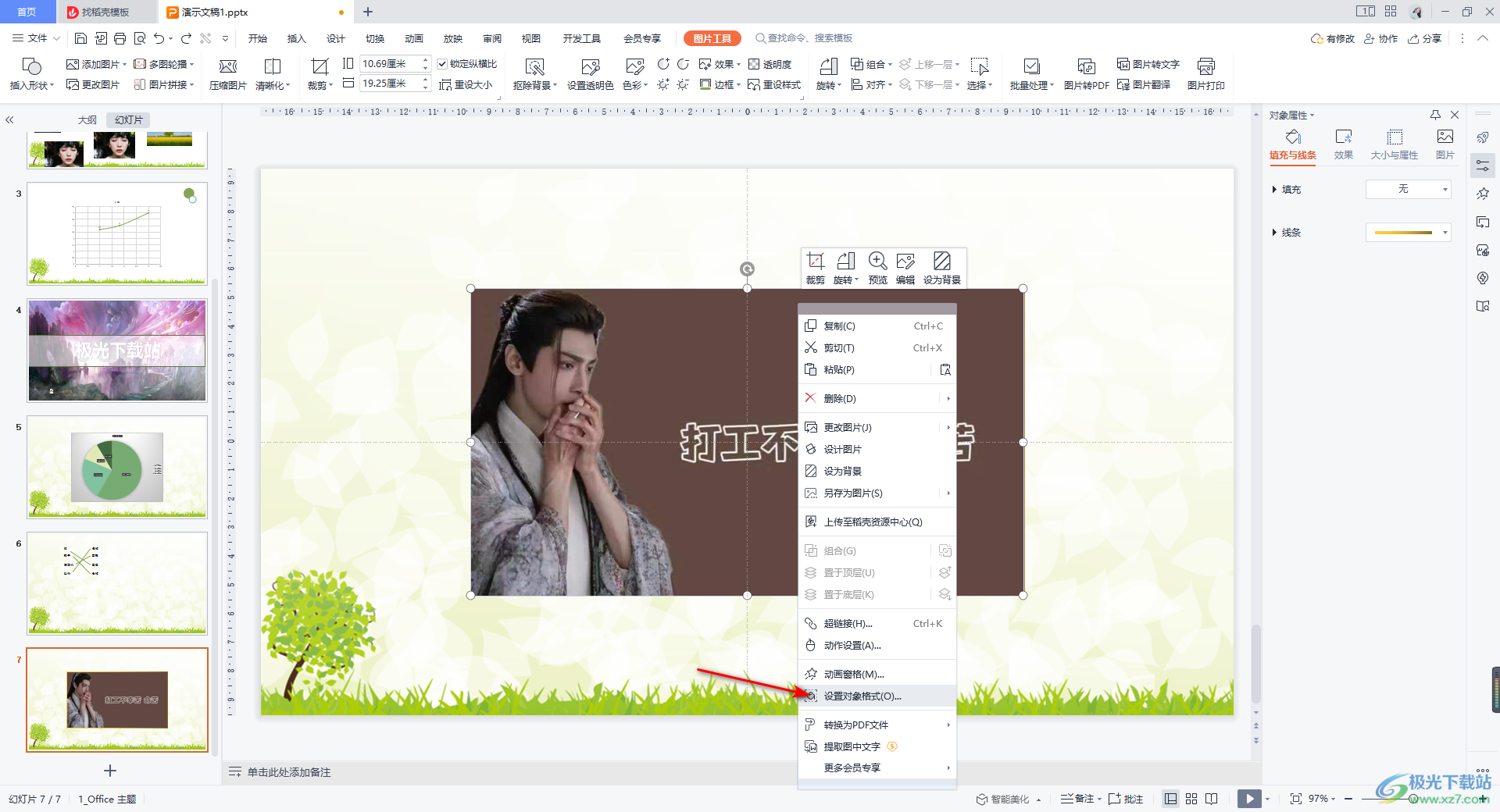Viewport: 1500px width, 812px height.
Task: Choose Format Object in context menu
Action: [877, 696]
